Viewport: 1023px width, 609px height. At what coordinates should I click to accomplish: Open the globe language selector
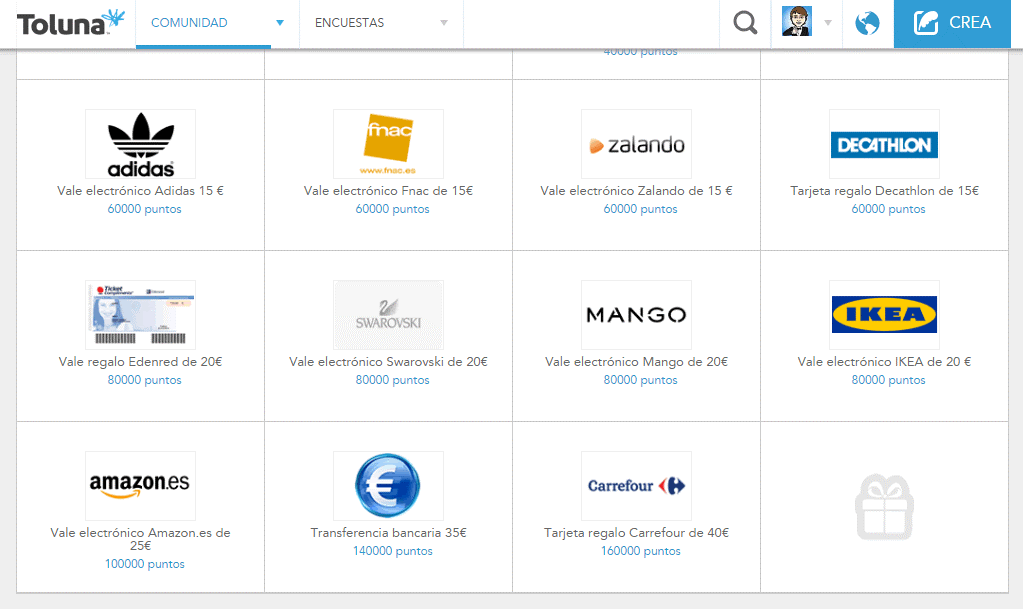[867, 23]
